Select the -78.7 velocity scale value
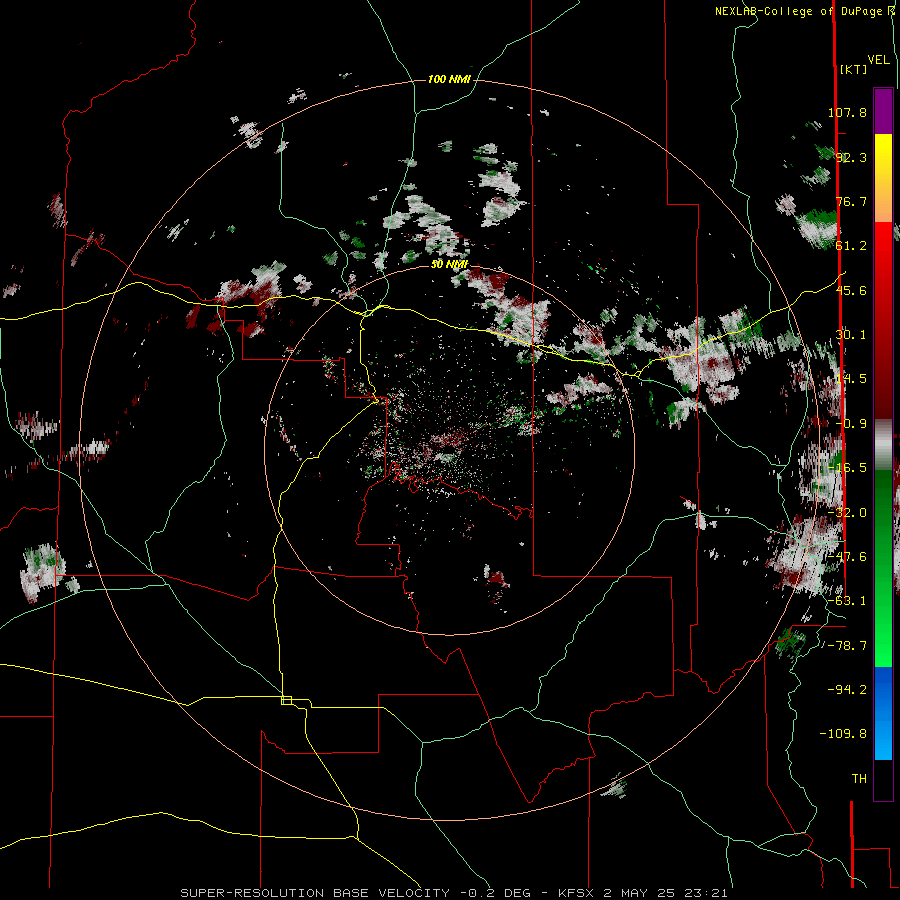 [x=847, y=646]
